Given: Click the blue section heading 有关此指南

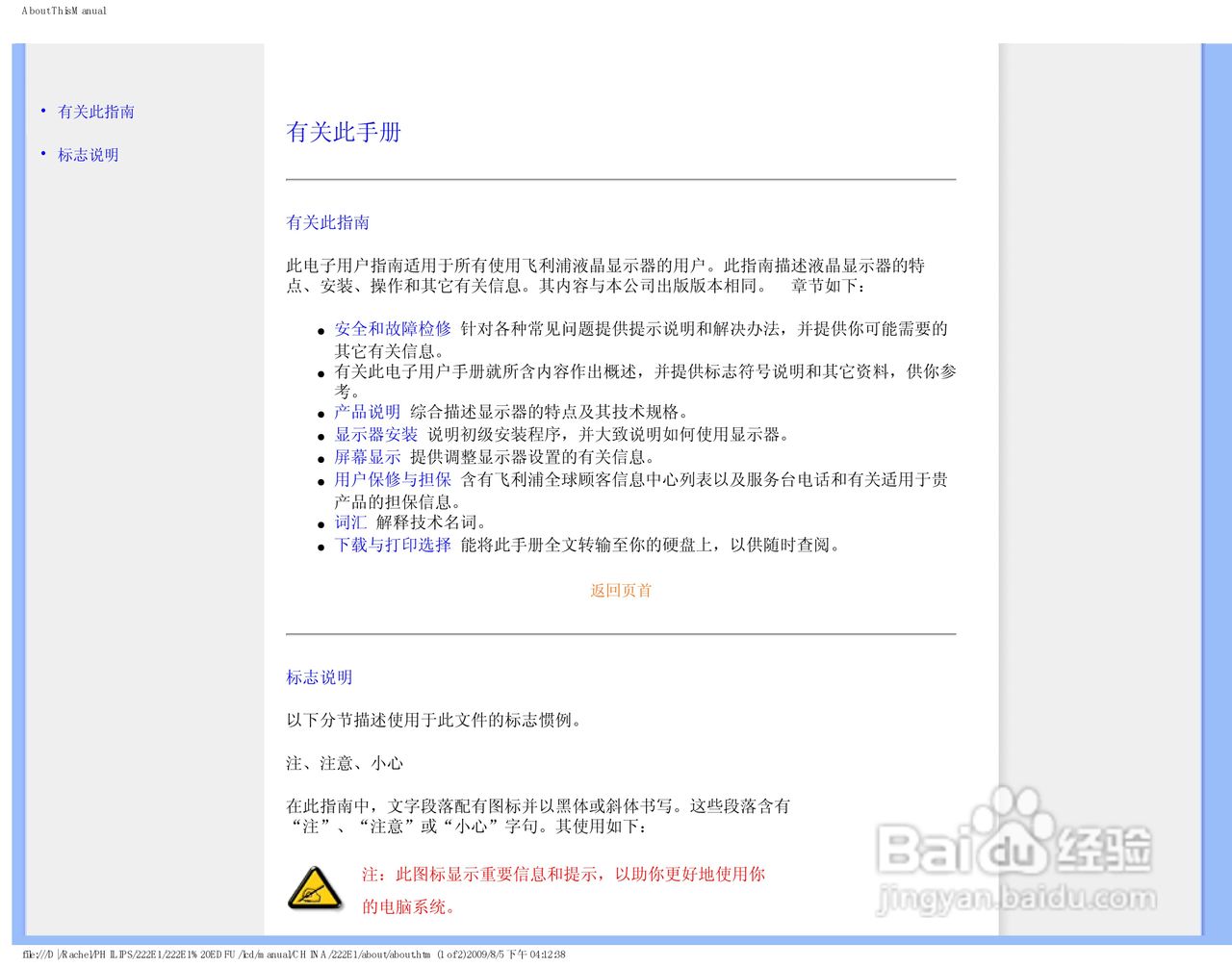Looking at the screenshot, I should (x=328, y=222).
